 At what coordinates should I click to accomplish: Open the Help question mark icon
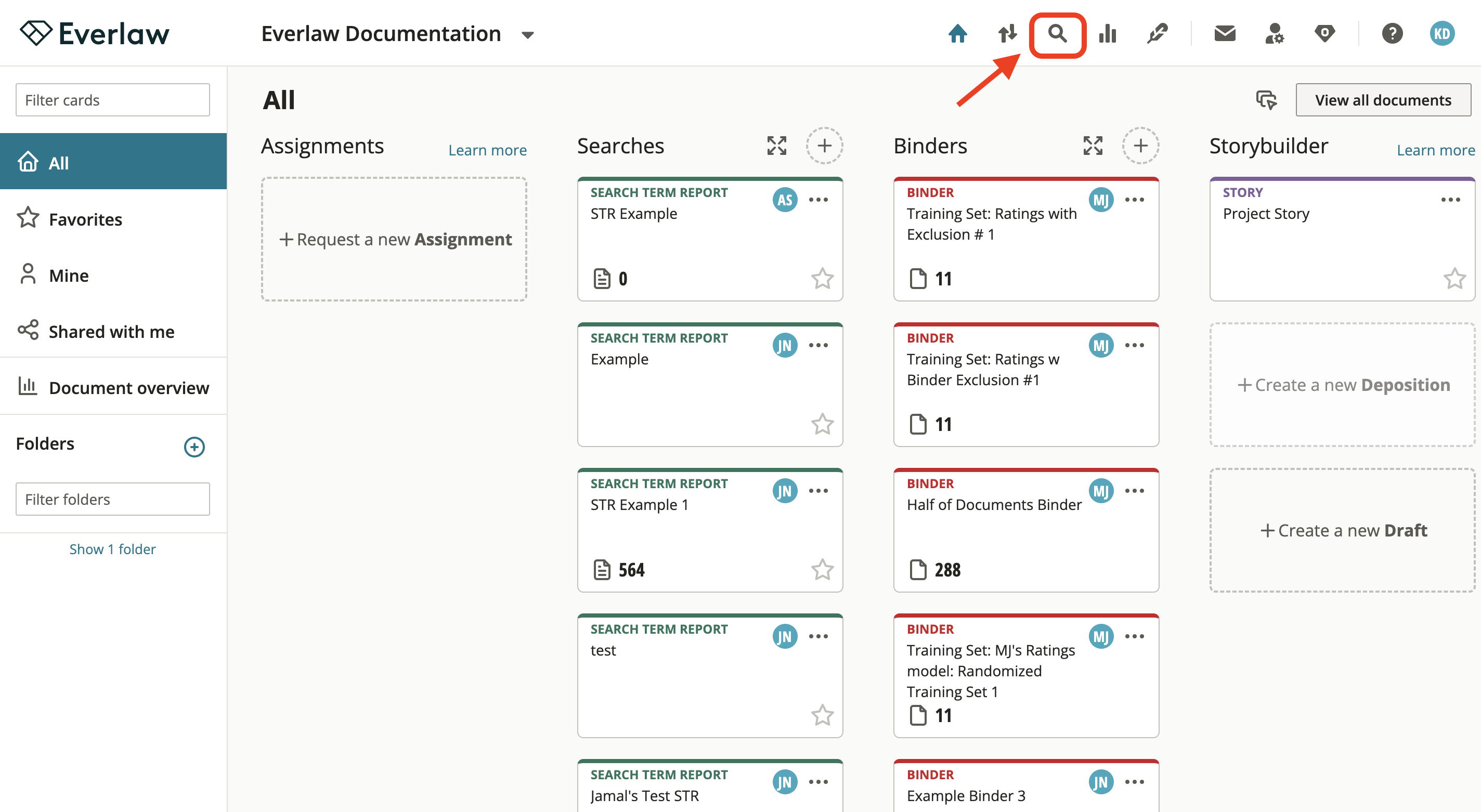click(x=1392, y=34)
